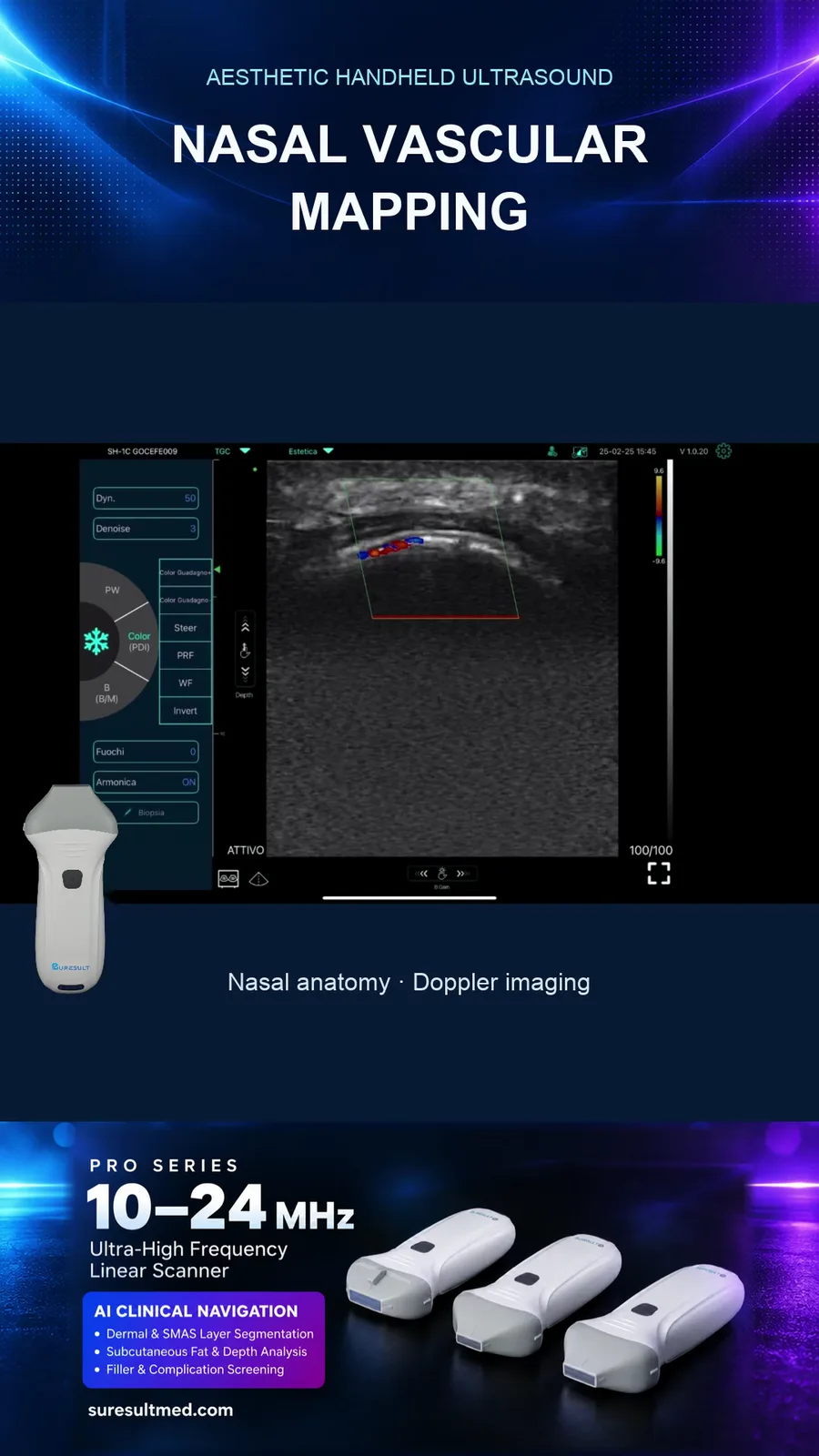819x1456 pixels.
Task: Expand the TGC dropdown
Action: [x=245, y=450]
